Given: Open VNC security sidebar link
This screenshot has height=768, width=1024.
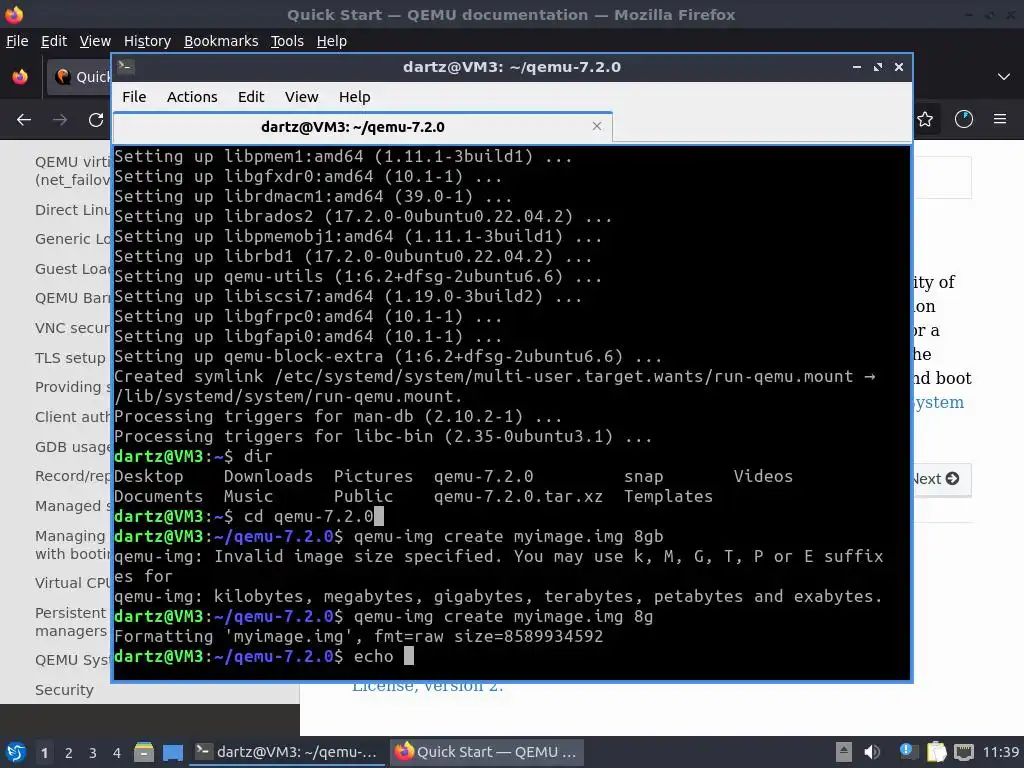Looking at the screenshot, I should point(72,328).
